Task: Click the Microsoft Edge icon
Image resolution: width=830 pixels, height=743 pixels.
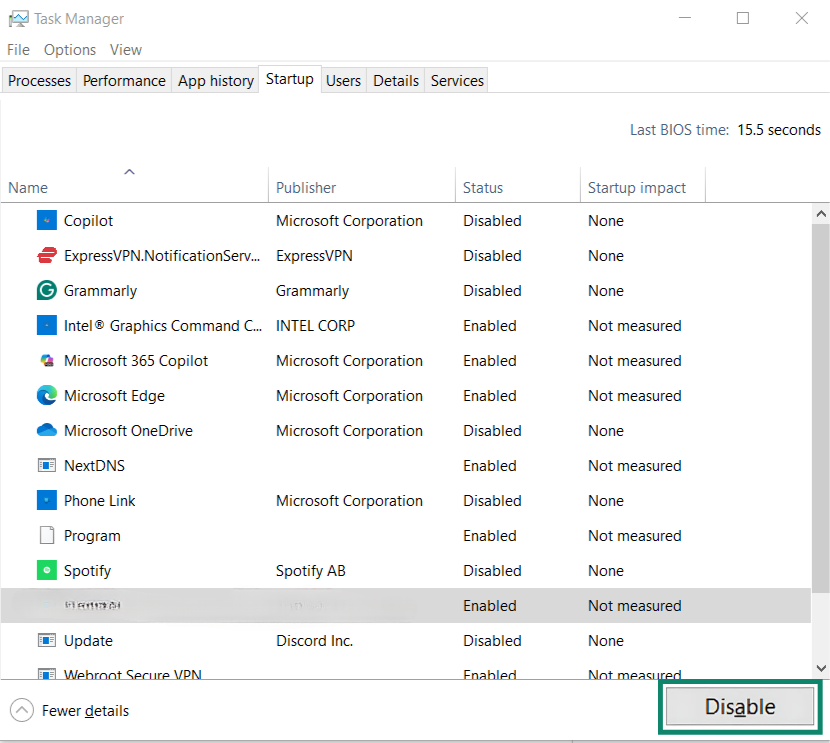Action: (47, 395)
